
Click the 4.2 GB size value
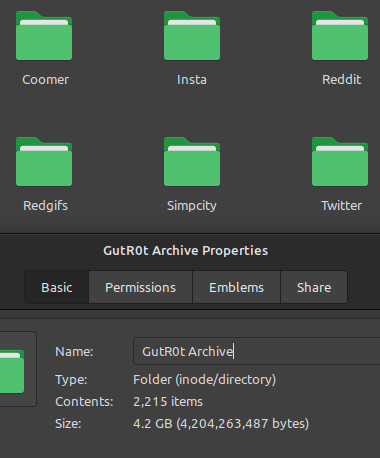pos(221,424)
